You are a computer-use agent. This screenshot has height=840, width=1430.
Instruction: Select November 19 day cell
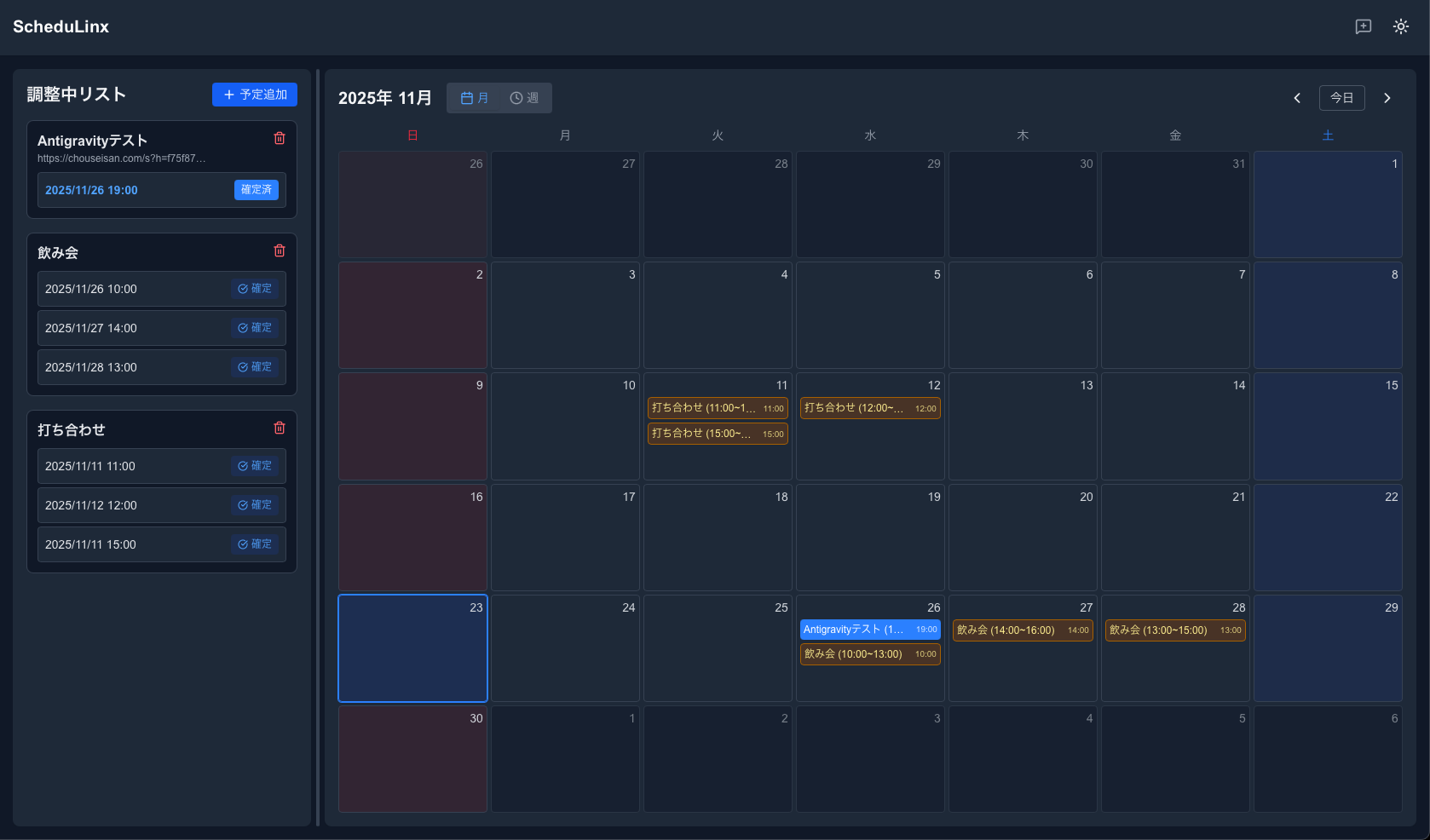click(x=870, y=538)
